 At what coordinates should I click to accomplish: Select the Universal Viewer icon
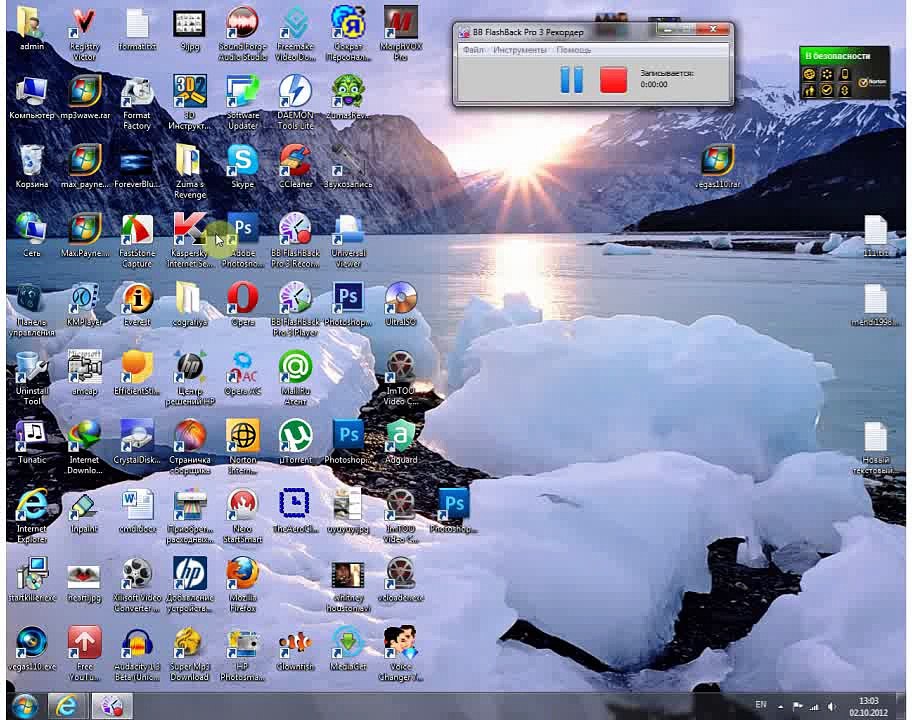click(x=348, y=241)
